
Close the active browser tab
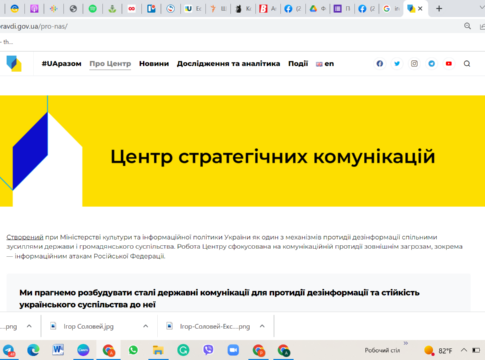(x=420, y=9)
